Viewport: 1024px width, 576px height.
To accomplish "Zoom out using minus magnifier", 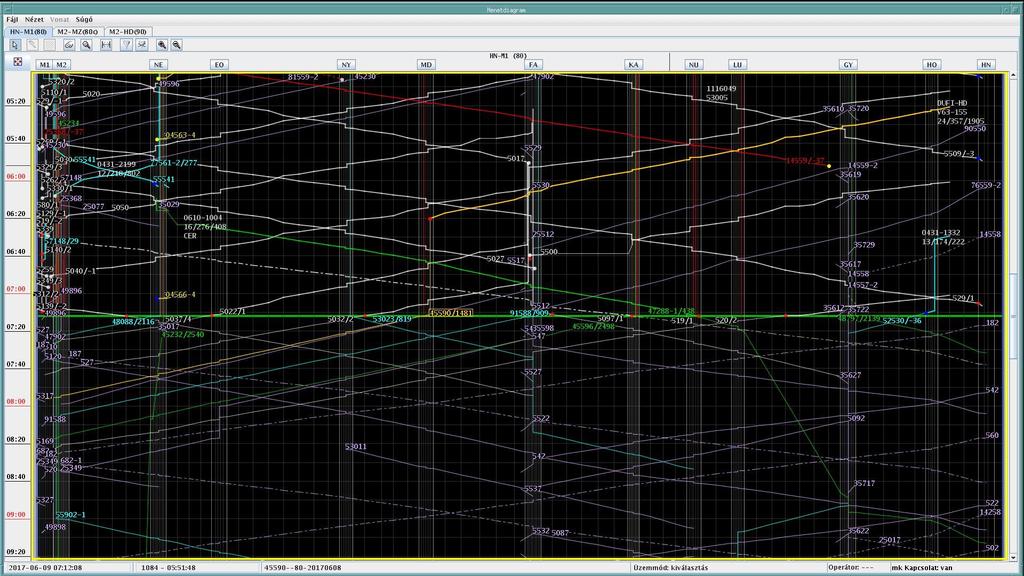I will tap(176, 44).
